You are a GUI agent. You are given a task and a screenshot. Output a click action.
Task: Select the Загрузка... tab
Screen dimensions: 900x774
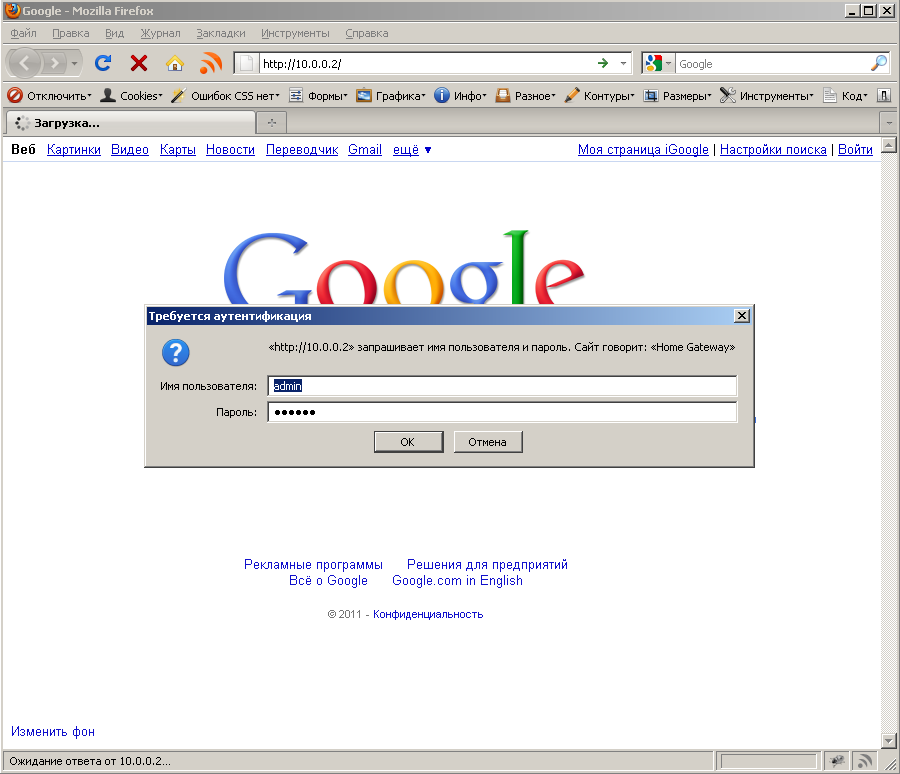pyautogui.click(x=131, y=123)
